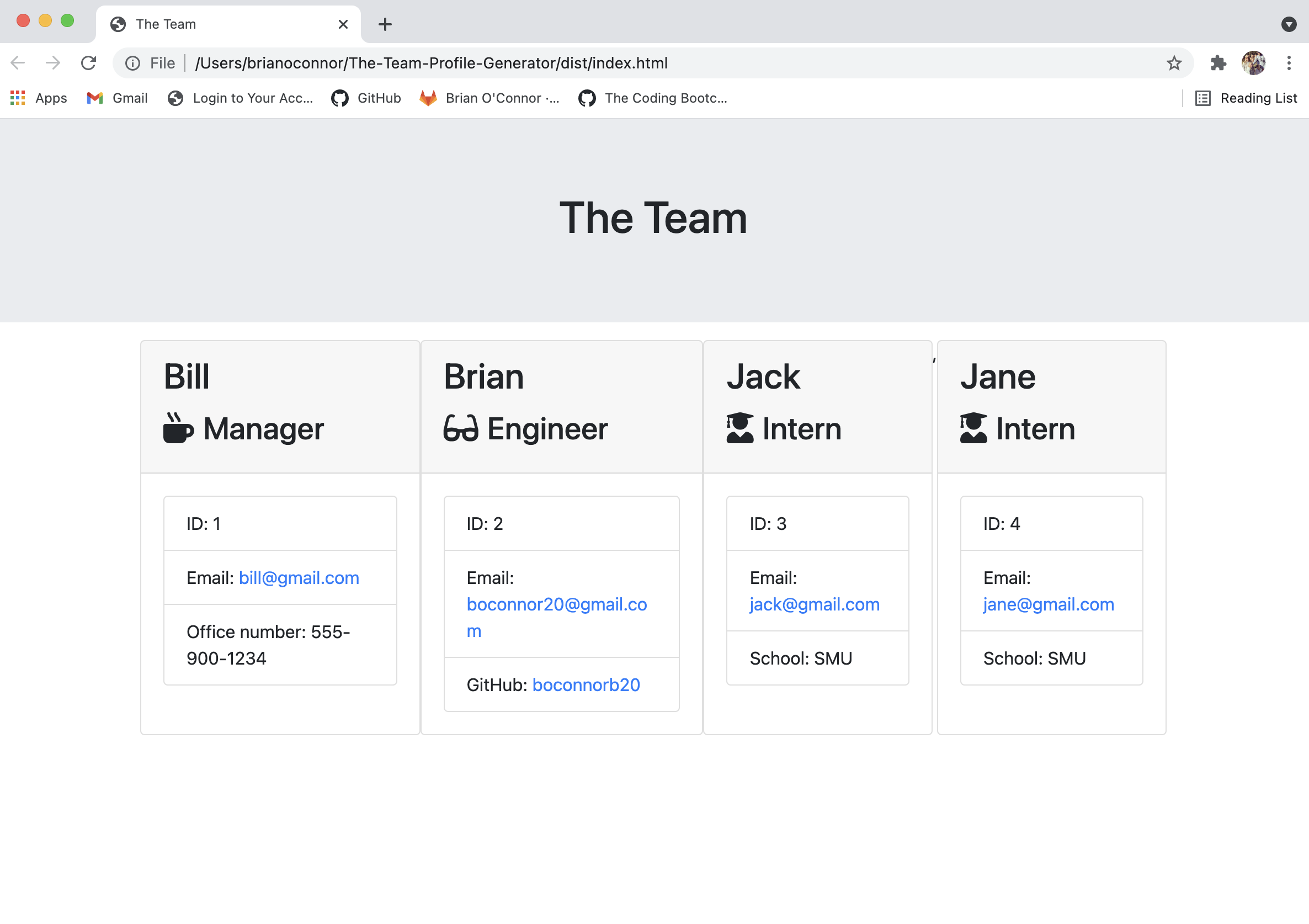Image resolution: width=1309 pixels, height=924 pixels.
Task: Bookmark this page with the star icon
Action: tap(1174, 63)
